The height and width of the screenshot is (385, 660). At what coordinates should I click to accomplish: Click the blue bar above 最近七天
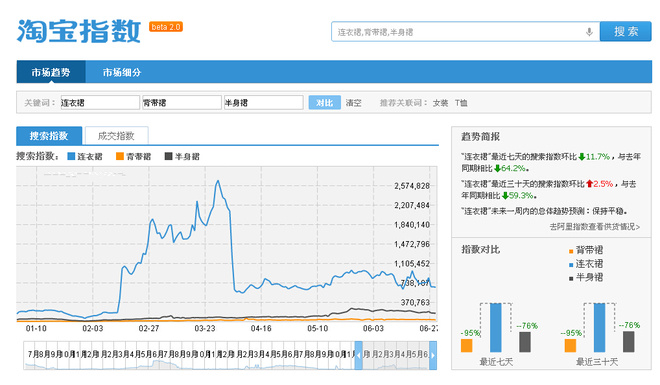point(496,327)
